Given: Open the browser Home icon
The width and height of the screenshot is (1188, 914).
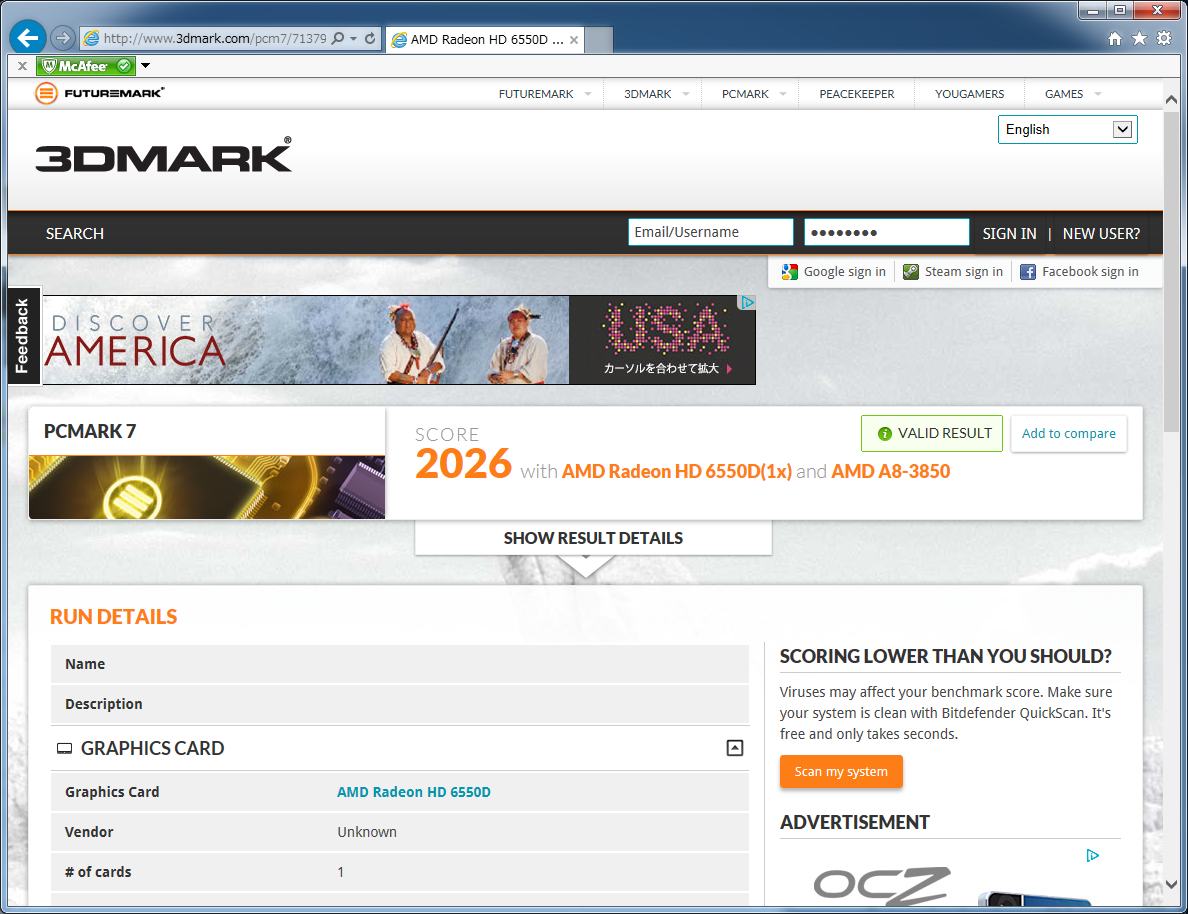Looking at the screenshot, I should tap(1115, 39).
